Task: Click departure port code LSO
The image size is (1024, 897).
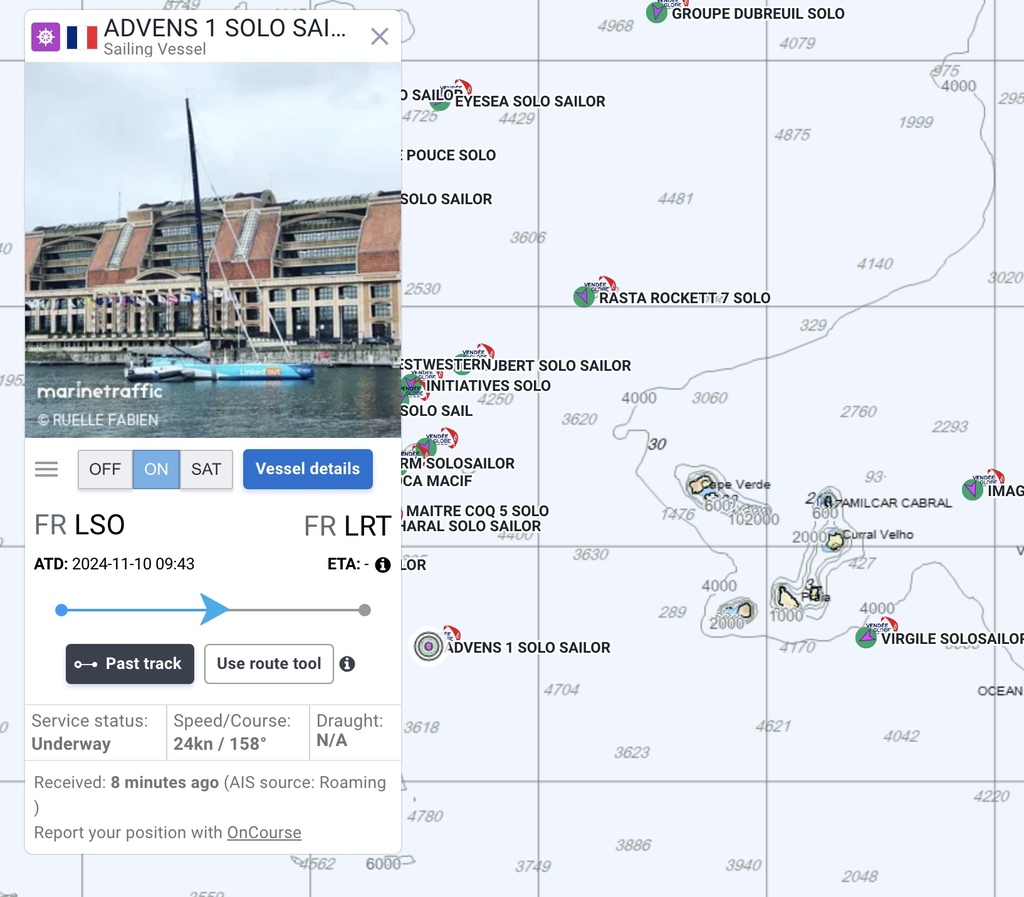Action: (x=99, y=525)
